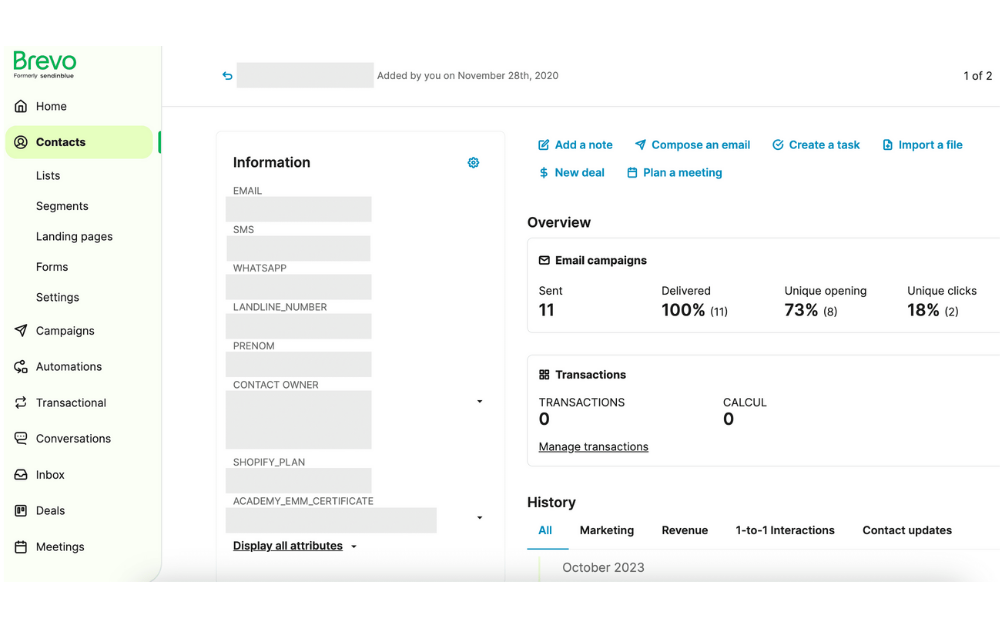1000x628 pixels.
Task: Open Lists under Contacts
Action: 48,175
